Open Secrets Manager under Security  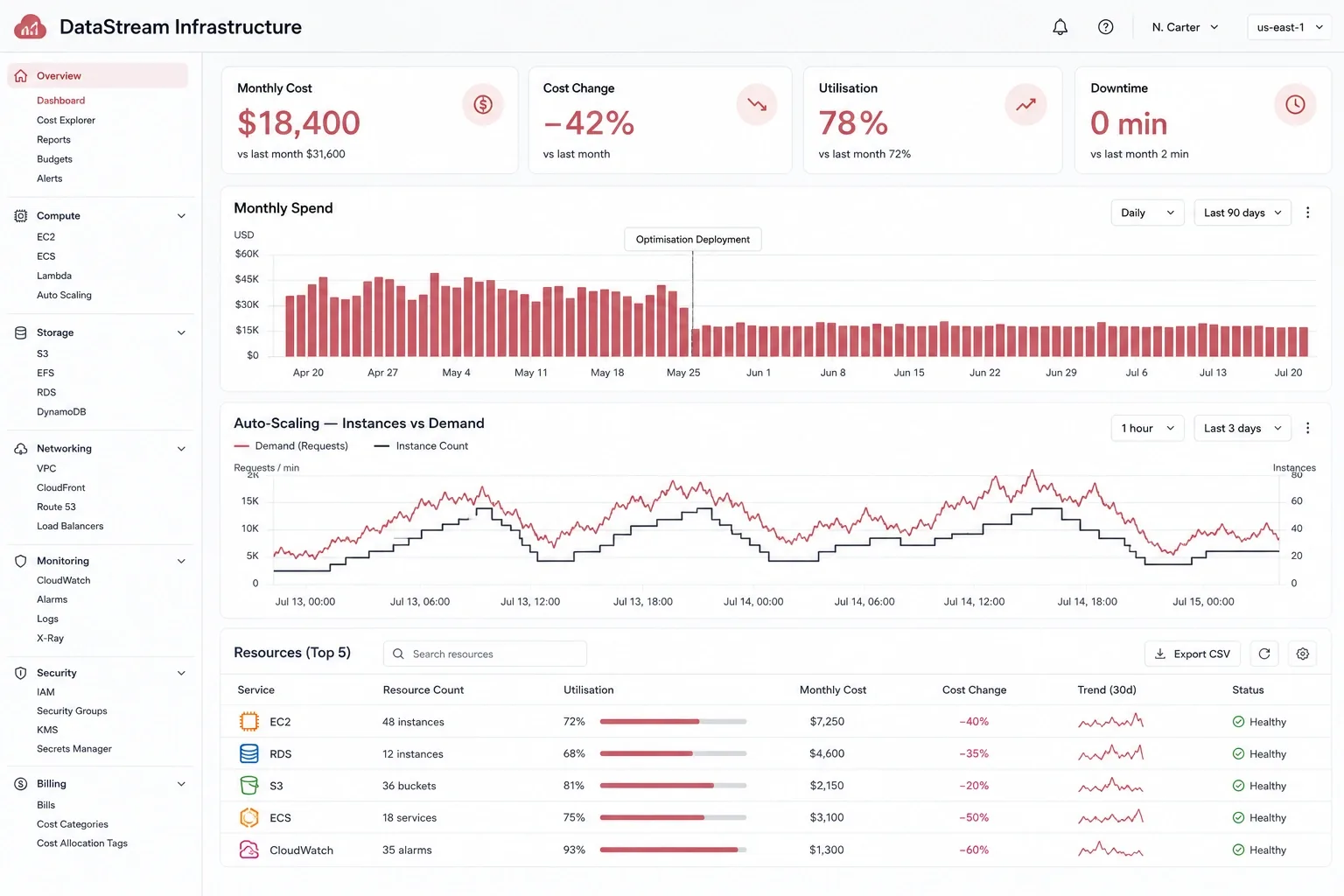point(74,749)
